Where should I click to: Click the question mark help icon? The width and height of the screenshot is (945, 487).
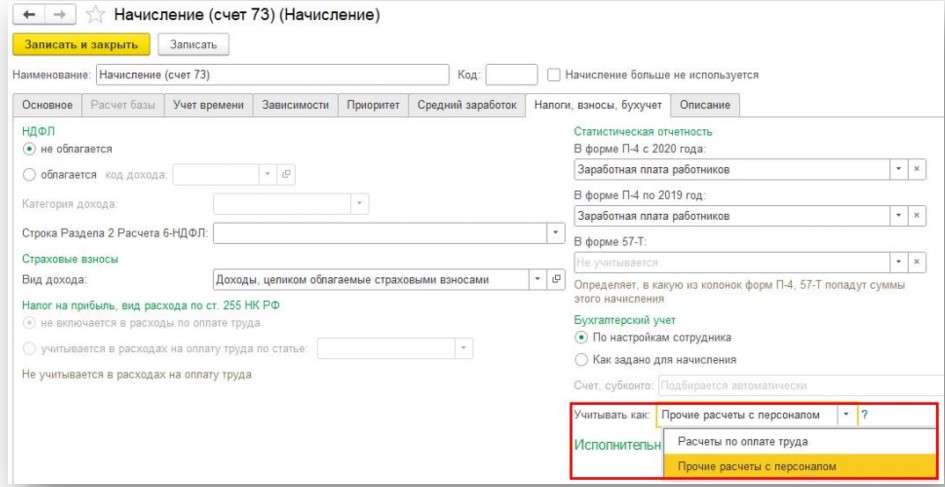865,414
